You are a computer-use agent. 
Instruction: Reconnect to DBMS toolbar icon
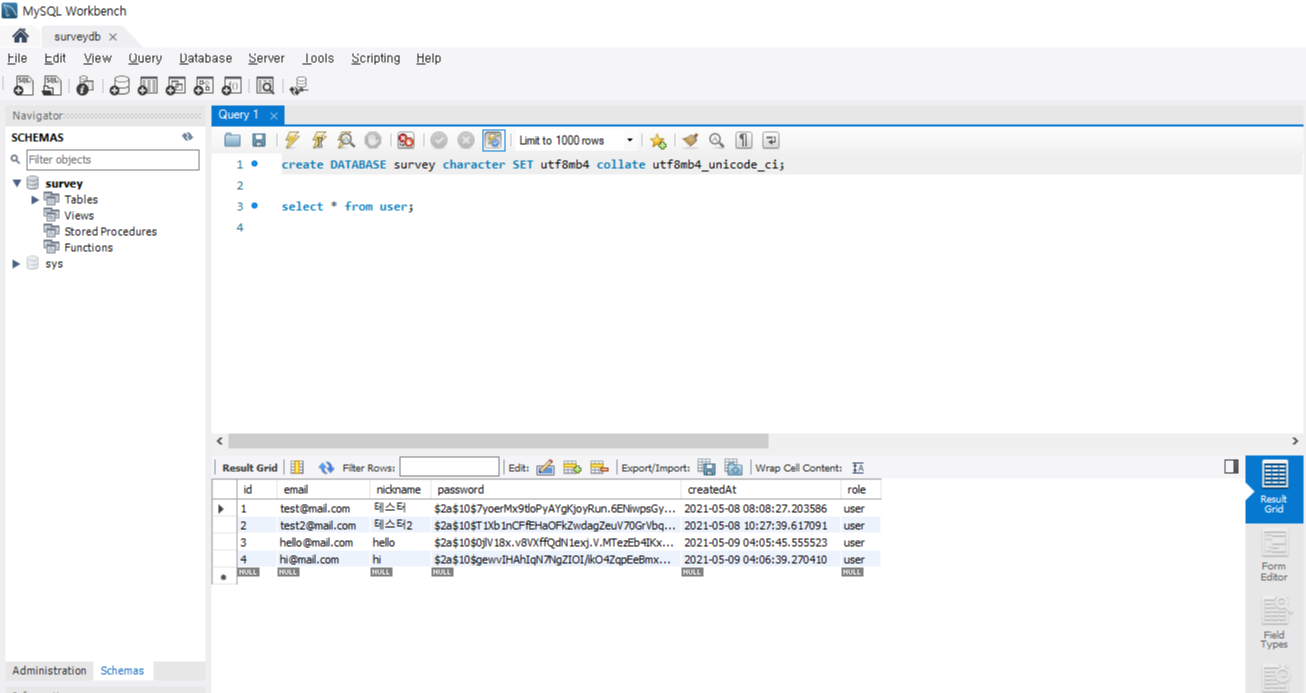[298, 86]
